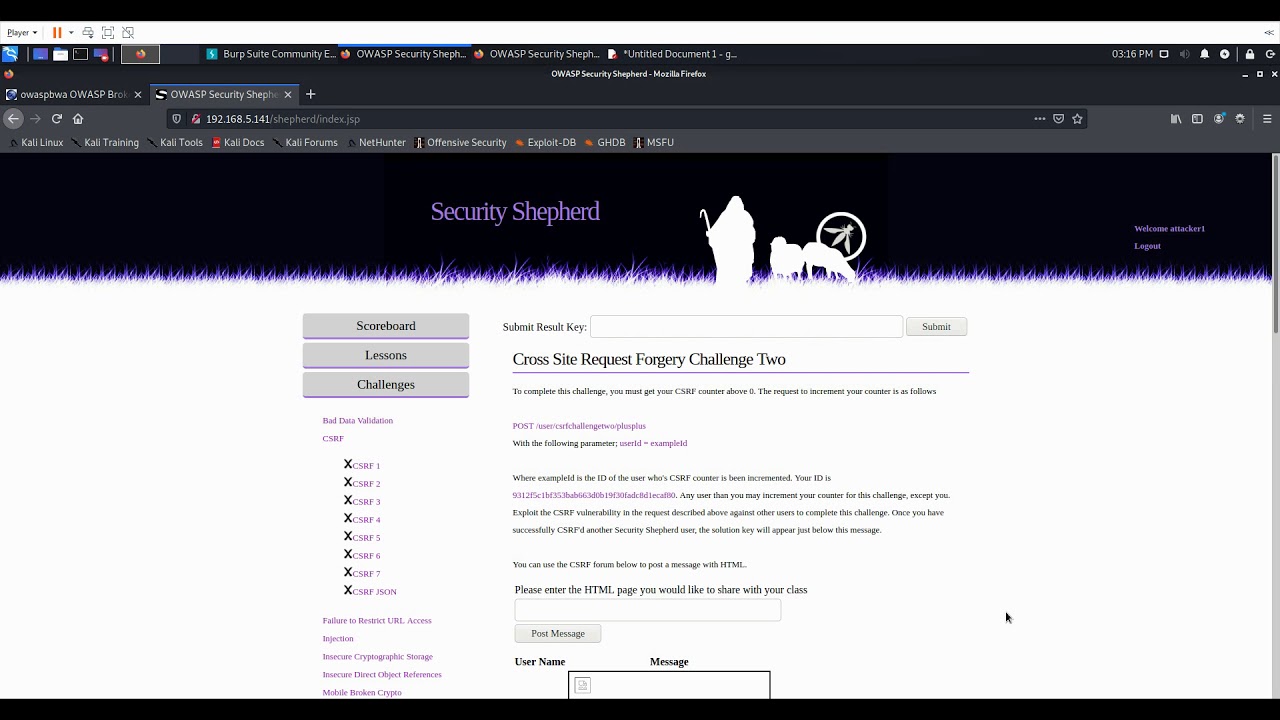Click the insecure connection lock icon
The image size is (1280, 720).
[196, 118]
